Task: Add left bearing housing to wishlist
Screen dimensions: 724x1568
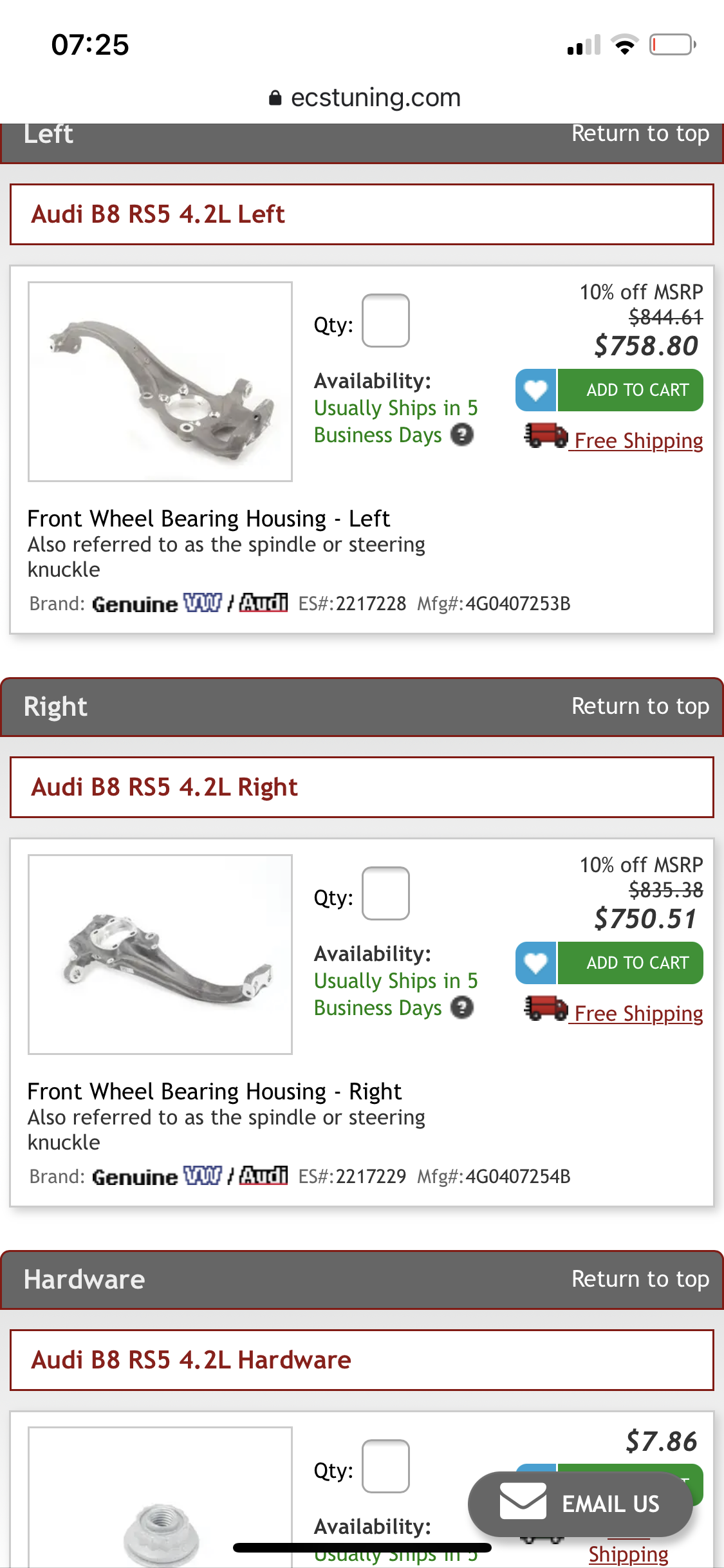Action: (535, 390)
